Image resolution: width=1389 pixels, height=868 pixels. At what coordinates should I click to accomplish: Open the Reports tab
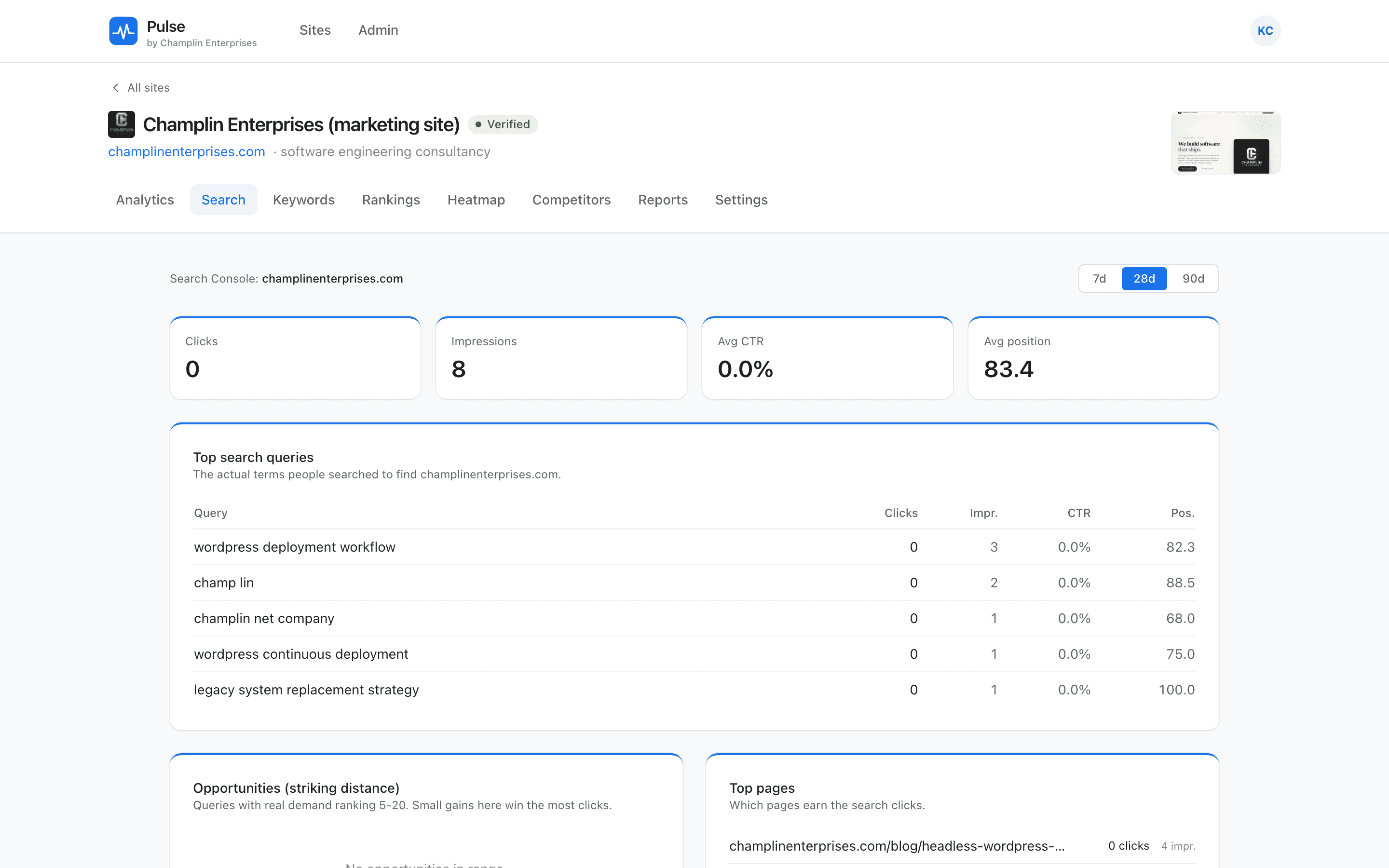(663, 200)
